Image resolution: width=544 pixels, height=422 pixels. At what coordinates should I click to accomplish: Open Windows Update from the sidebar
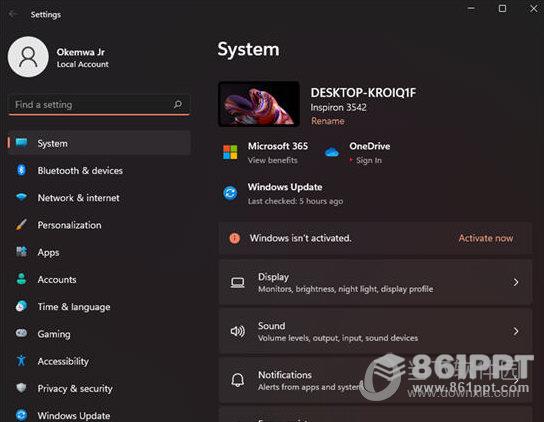(x=99, y=415)
